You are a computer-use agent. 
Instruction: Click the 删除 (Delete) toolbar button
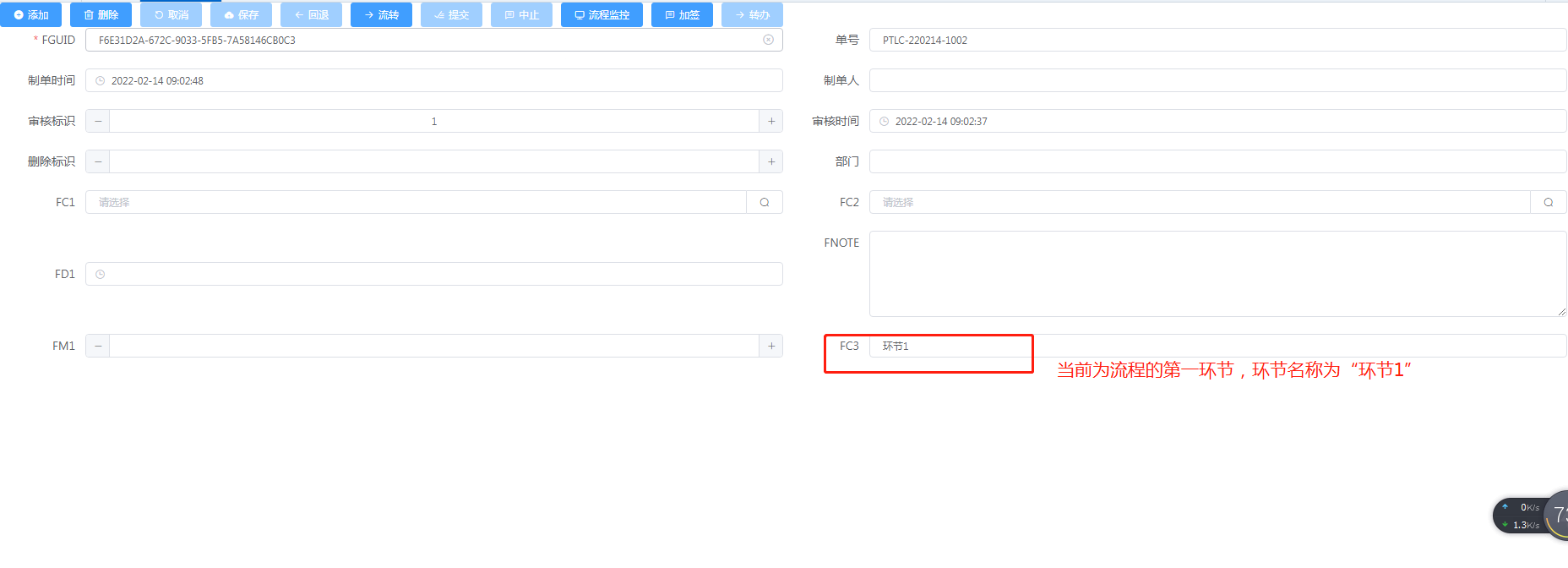click(x=101, y=15)
